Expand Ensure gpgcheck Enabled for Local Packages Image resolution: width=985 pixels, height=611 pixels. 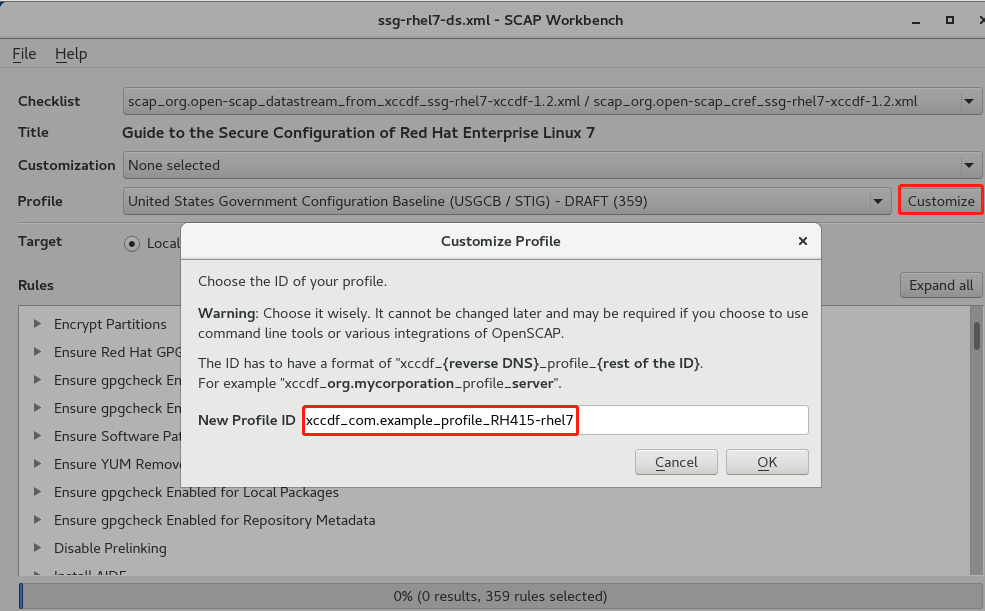click(x=38, y=492)
